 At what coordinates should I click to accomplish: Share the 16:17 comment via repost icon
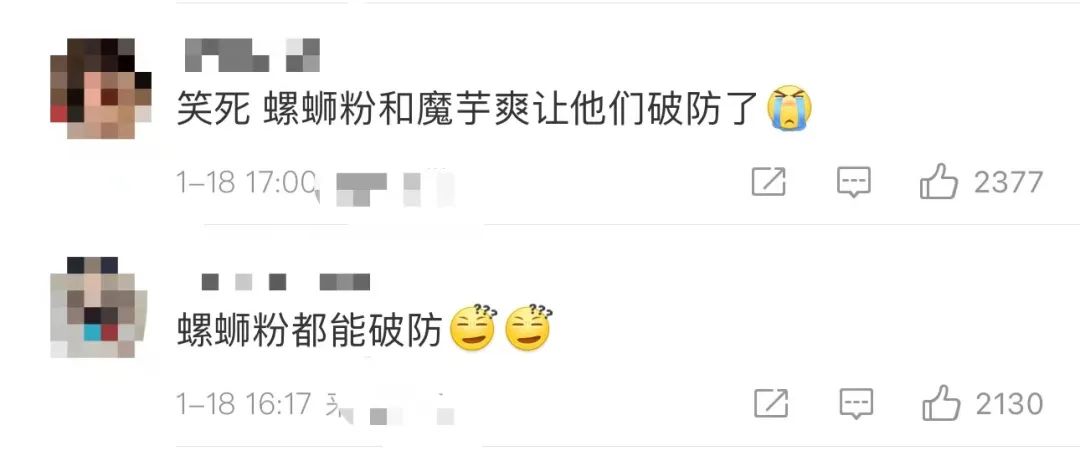coord(771,403)
